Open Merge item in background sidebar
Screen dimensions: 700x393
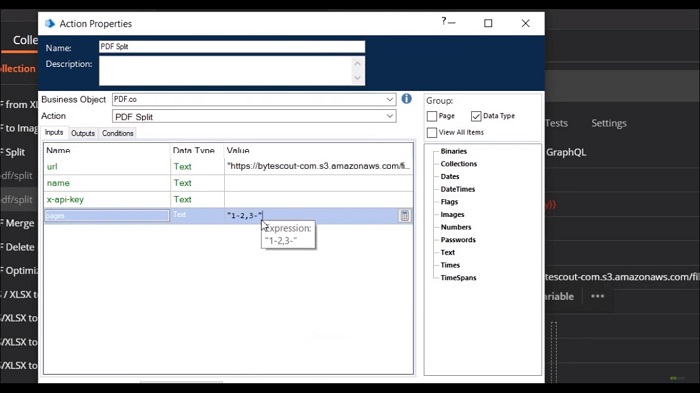point(19,223)
